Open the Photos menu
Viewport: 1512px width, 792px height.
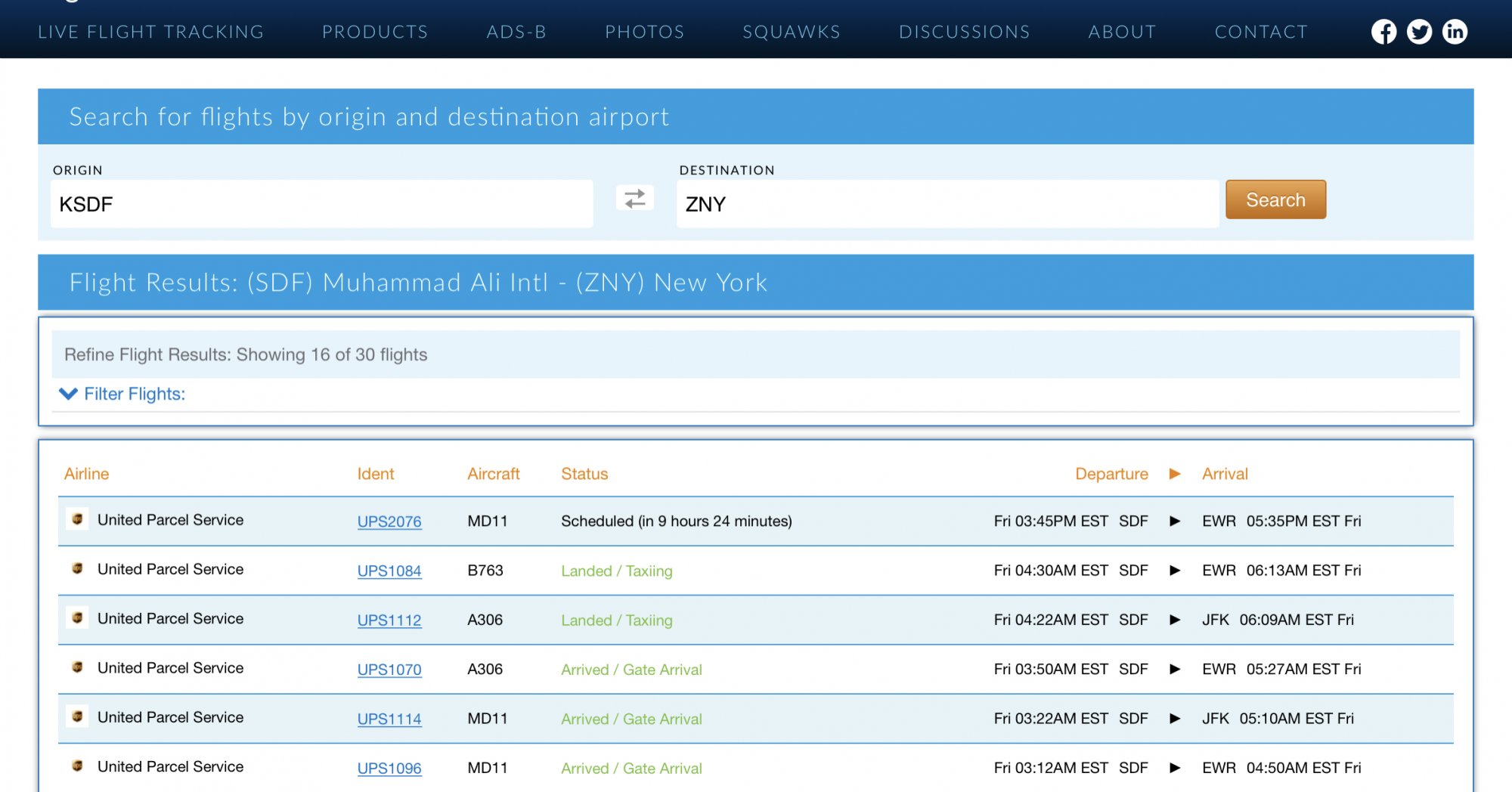[645, 32]
